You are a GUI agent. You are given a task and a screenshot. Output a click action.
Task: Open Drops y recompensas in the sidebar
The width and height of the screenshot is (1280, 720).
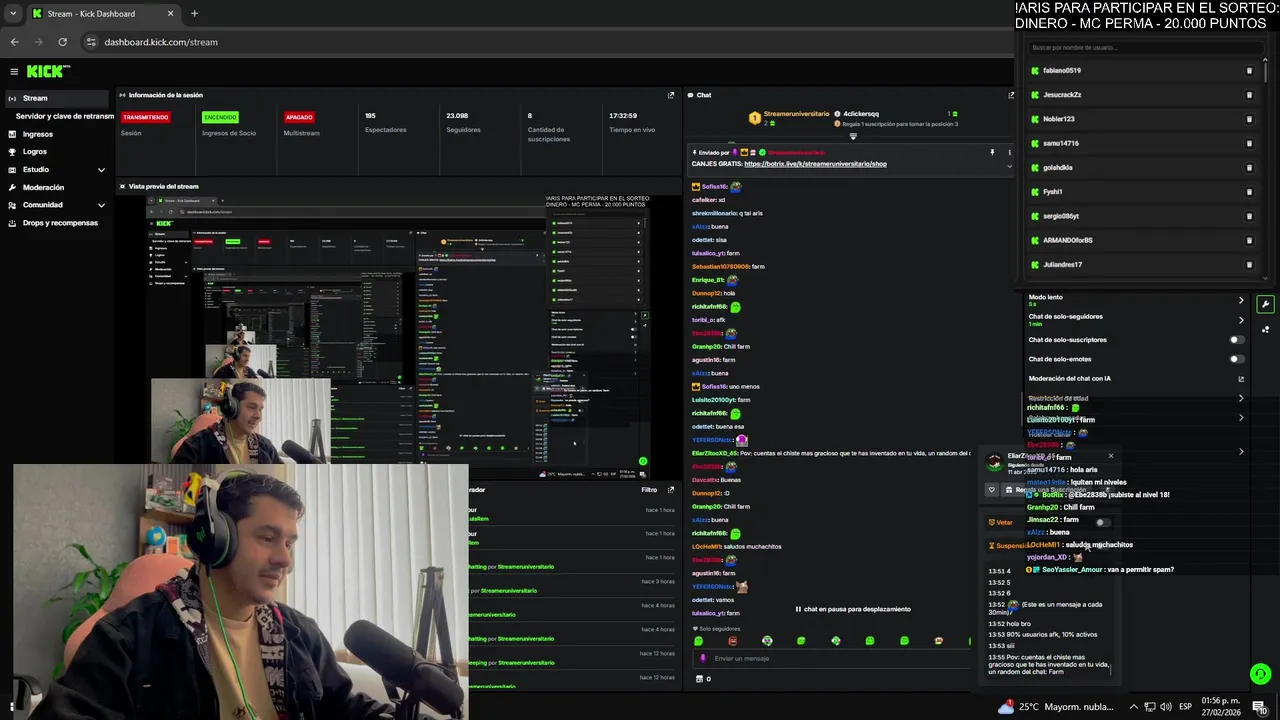[60, 223]
